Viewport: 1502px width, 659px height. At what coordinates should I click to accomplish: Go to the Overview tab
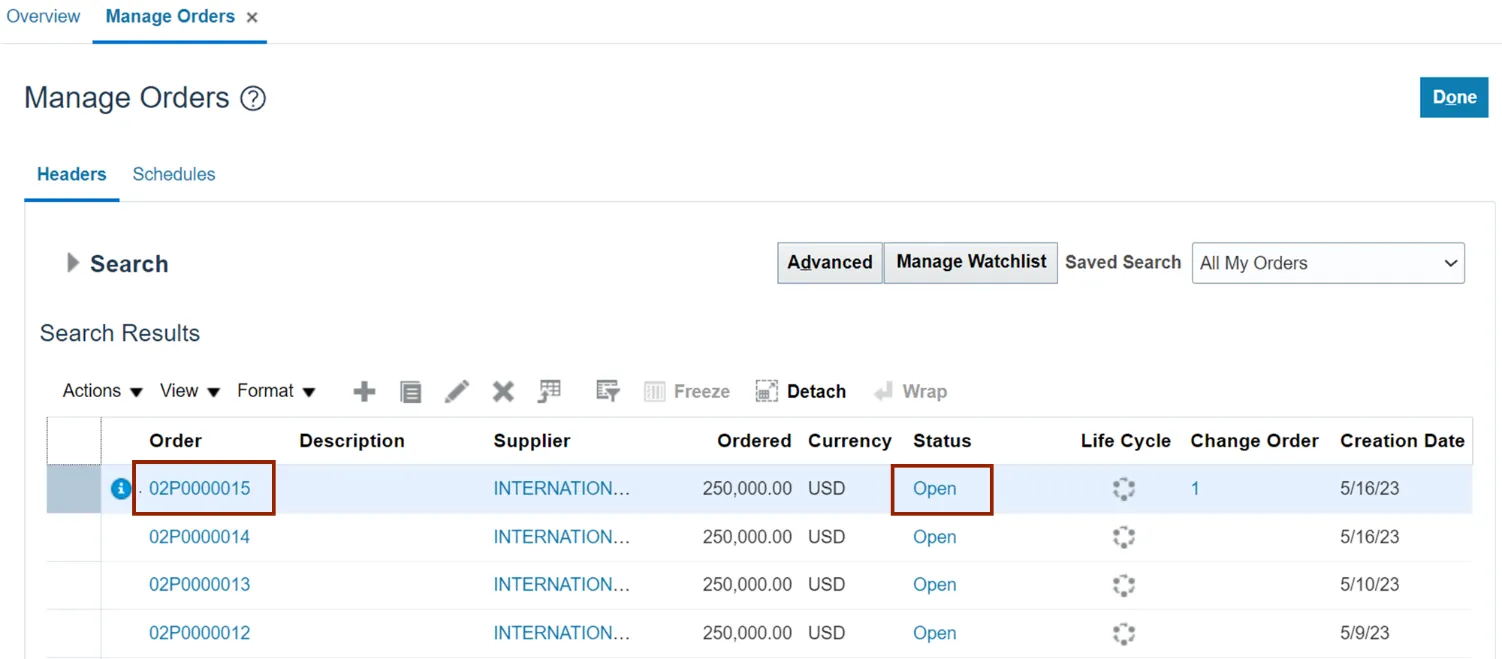[x=43, y=17]
